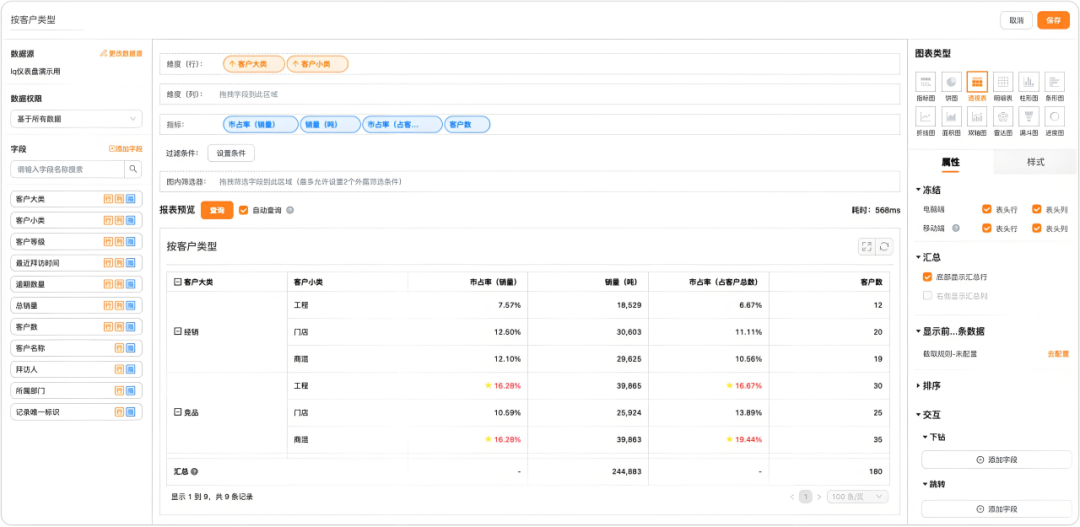1080x527 pixels.
Task: Select the 进度图 progress chart icon
Action: (x=1055, y=116)
